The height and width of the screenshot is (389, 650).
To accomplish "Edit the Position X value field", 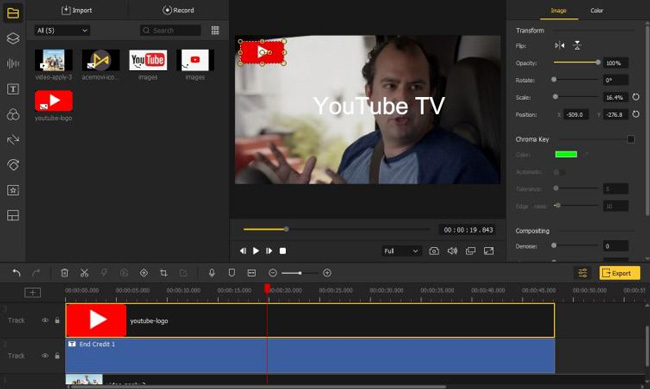I will point(576,114).
